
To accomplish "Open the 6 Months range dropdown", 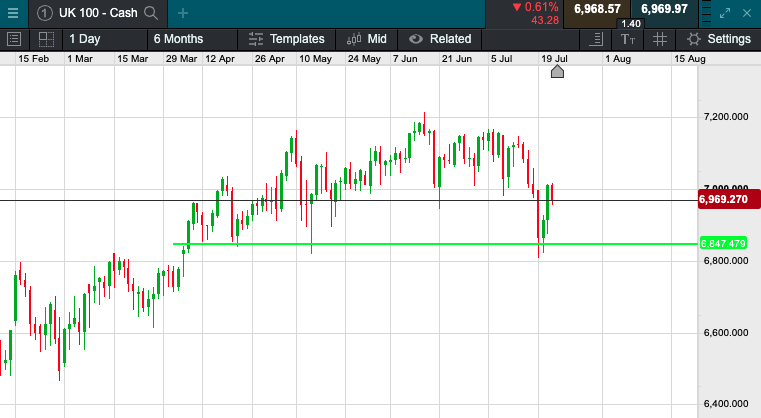I will (192, 39).
